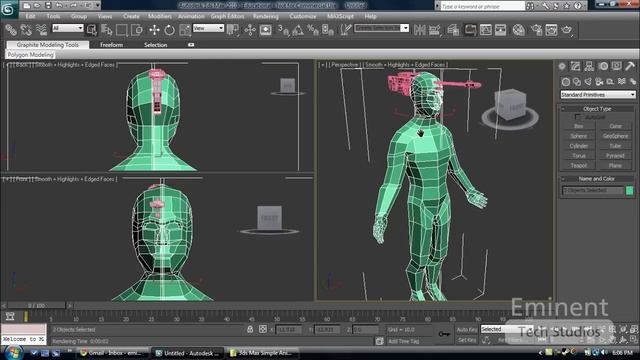Open the Rendered Frame Window icon
The height and width of the screenshot is (360, 640).
click(551, 30)
